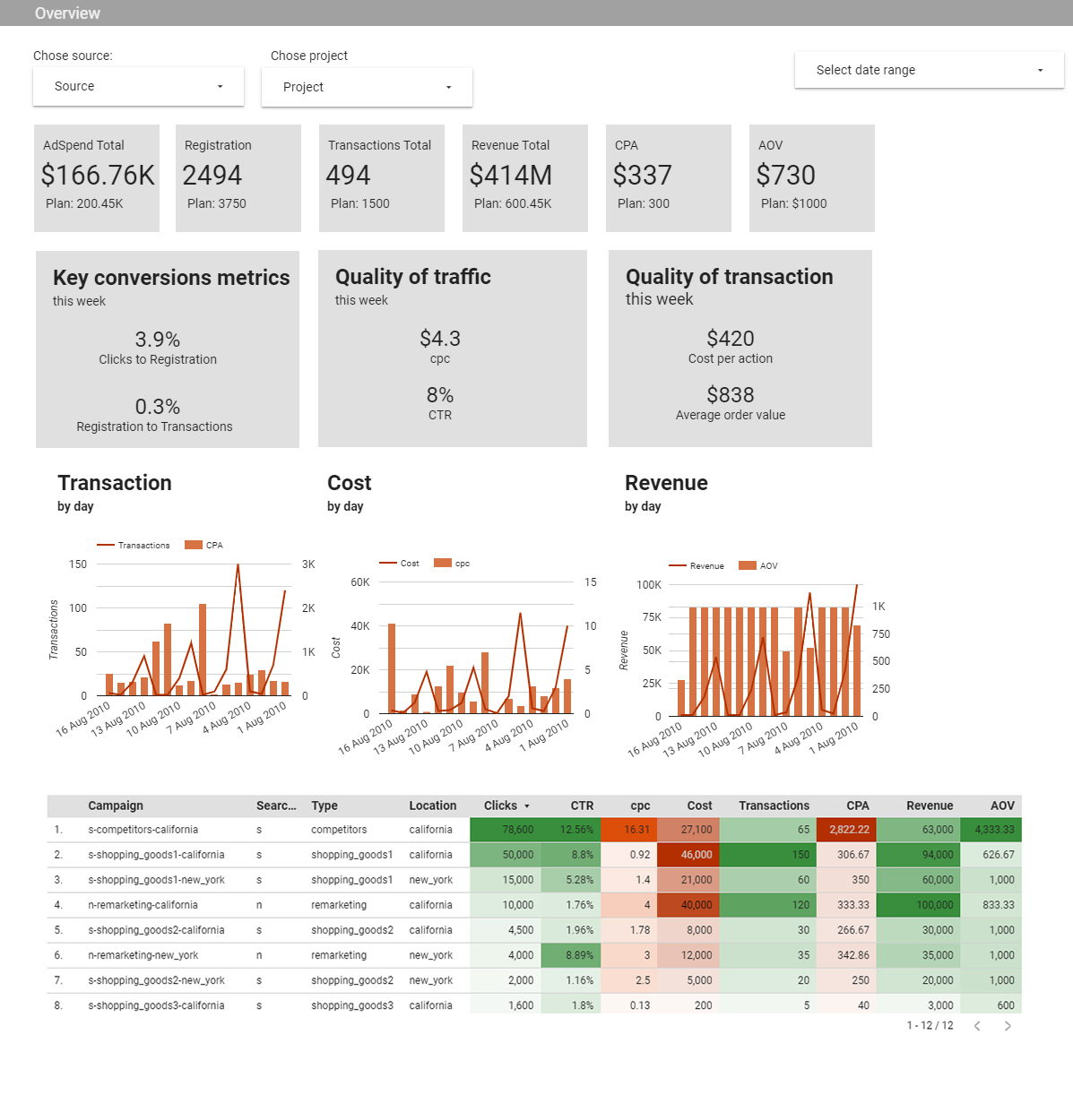The image size is (1073, 1120).
Task: Sort table by Transactions column header
Action: [x=774, y=806]
